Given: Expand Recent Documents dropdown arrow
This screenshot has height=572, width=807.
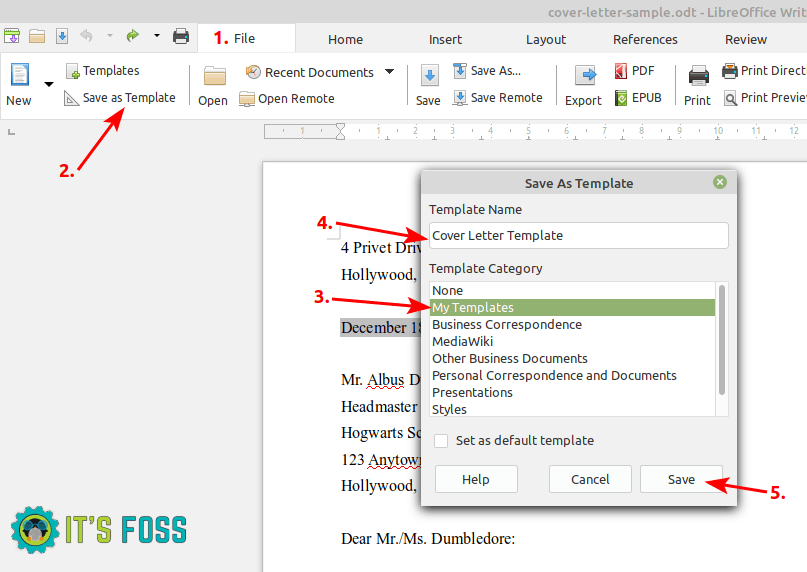Looking at the screenshot, I should pyautogui.click(x=389, y=72).
